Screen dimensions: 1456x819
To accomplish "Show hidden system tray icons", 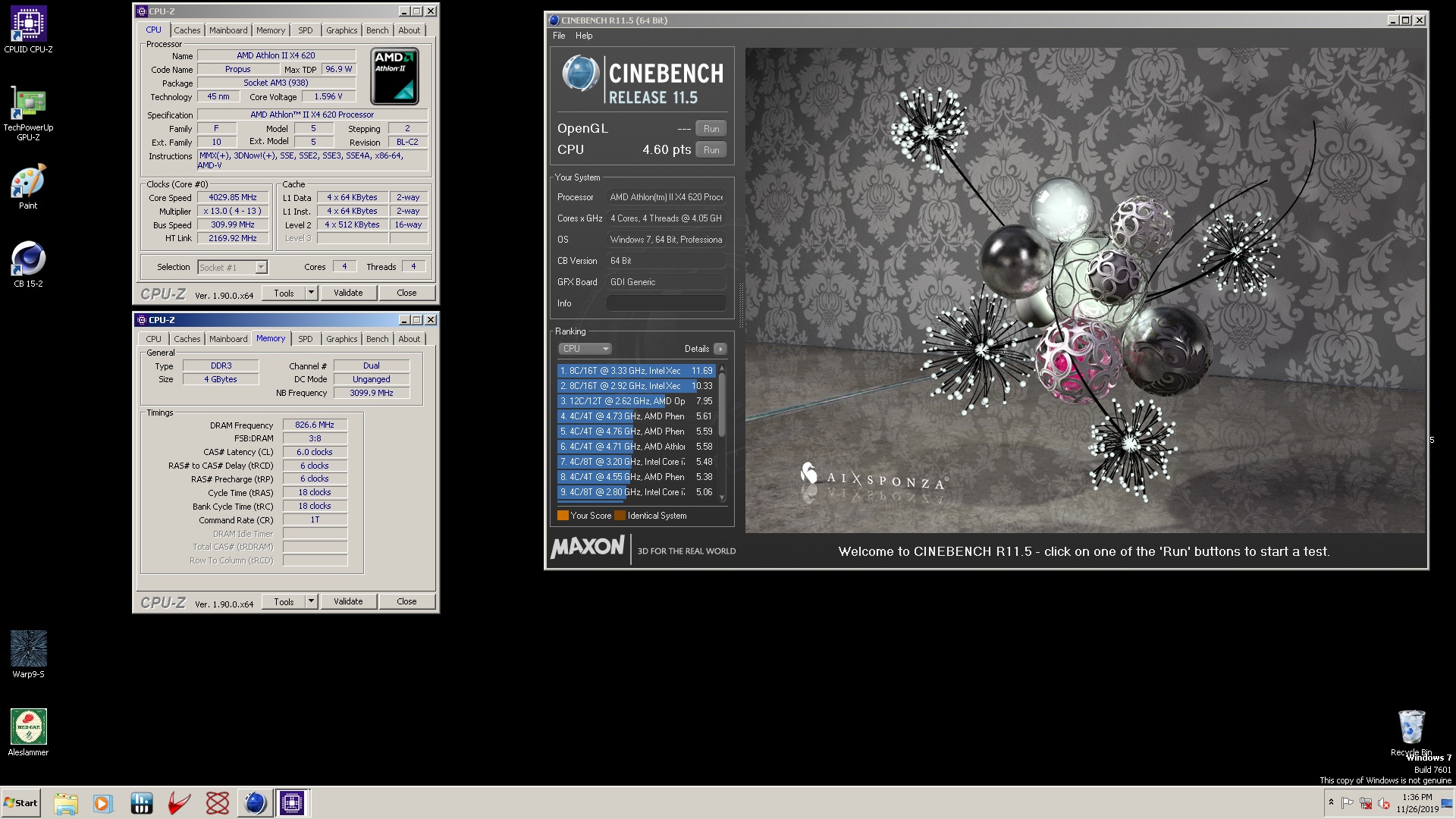I will (x=1331, y=802).
